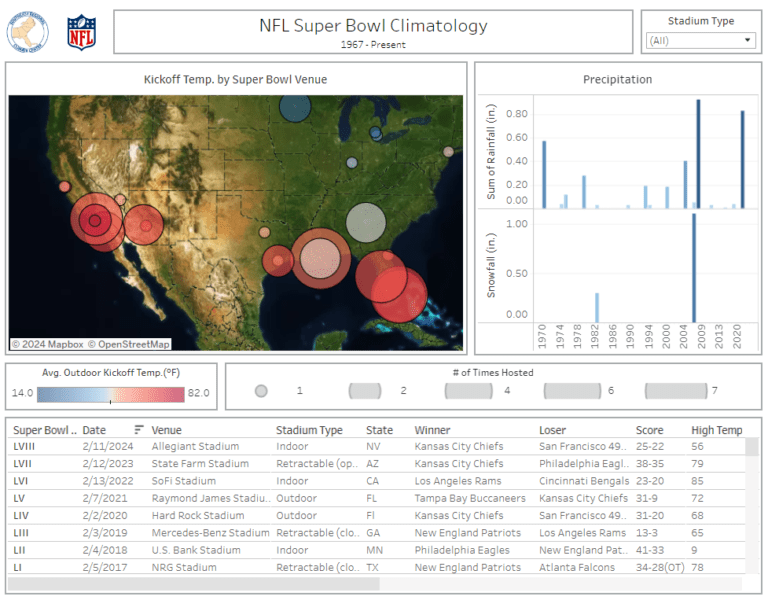
Task: Click the table vertical scrollbar thumb
Action: [752, 447]
